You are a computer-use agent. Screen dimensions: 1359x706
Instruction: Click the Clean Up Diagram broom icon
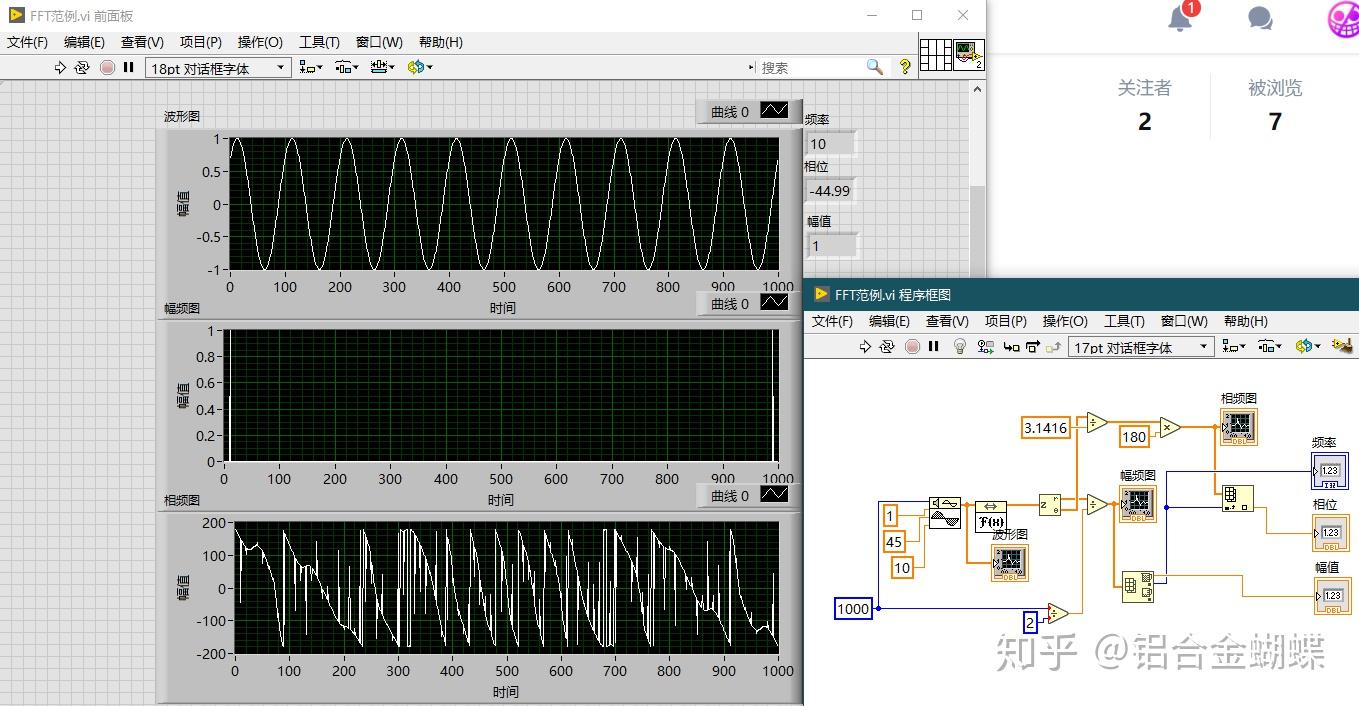pos(1343,346)
